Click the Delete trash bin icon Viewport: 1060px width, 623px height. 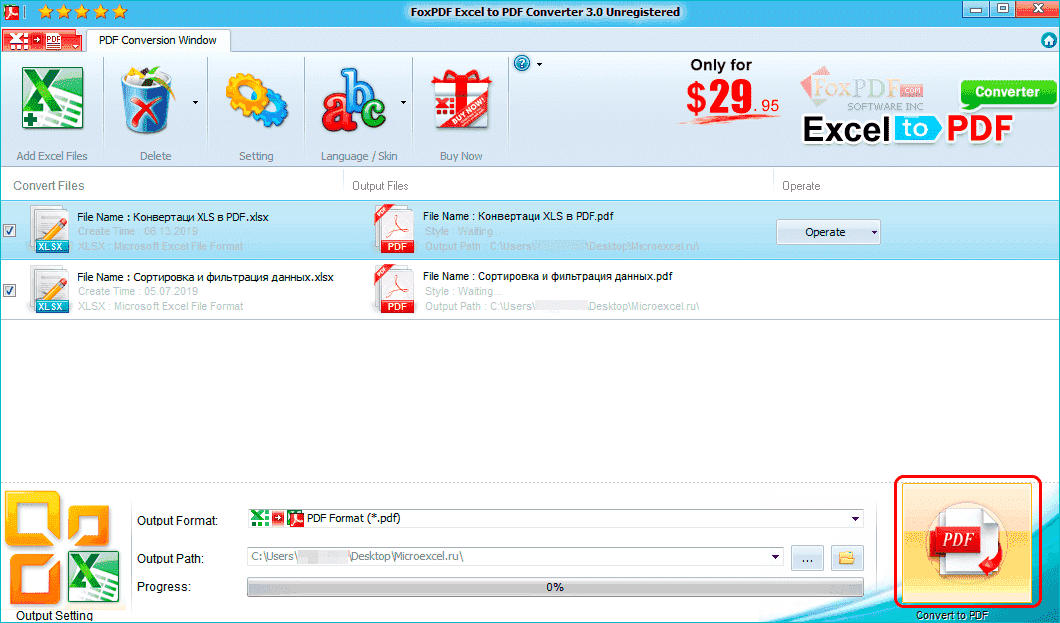[153, 100]
